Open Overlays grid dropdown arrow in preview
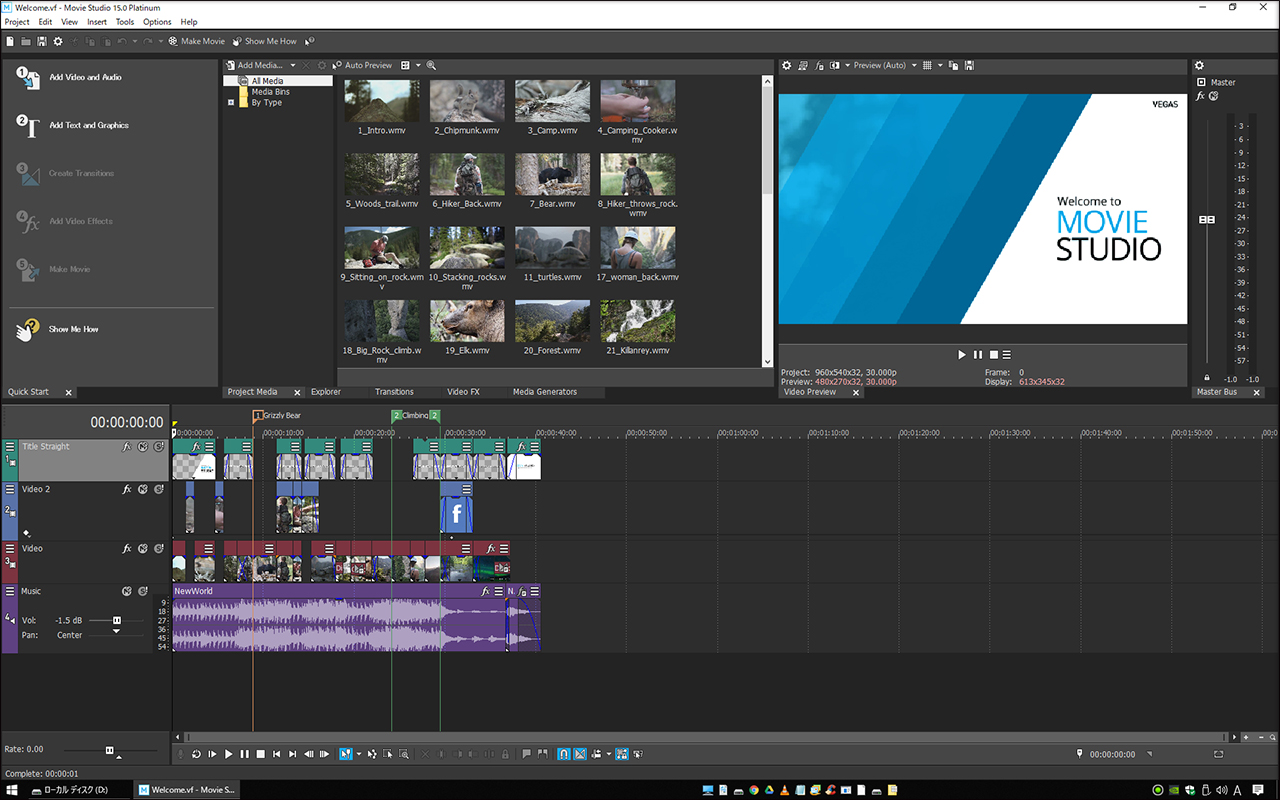This screenshot has height=800, width=1280. [940, 65]
